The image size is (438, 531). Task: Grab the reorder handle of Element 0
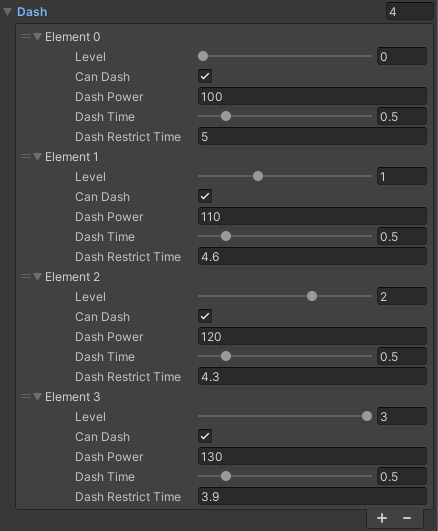26,36
